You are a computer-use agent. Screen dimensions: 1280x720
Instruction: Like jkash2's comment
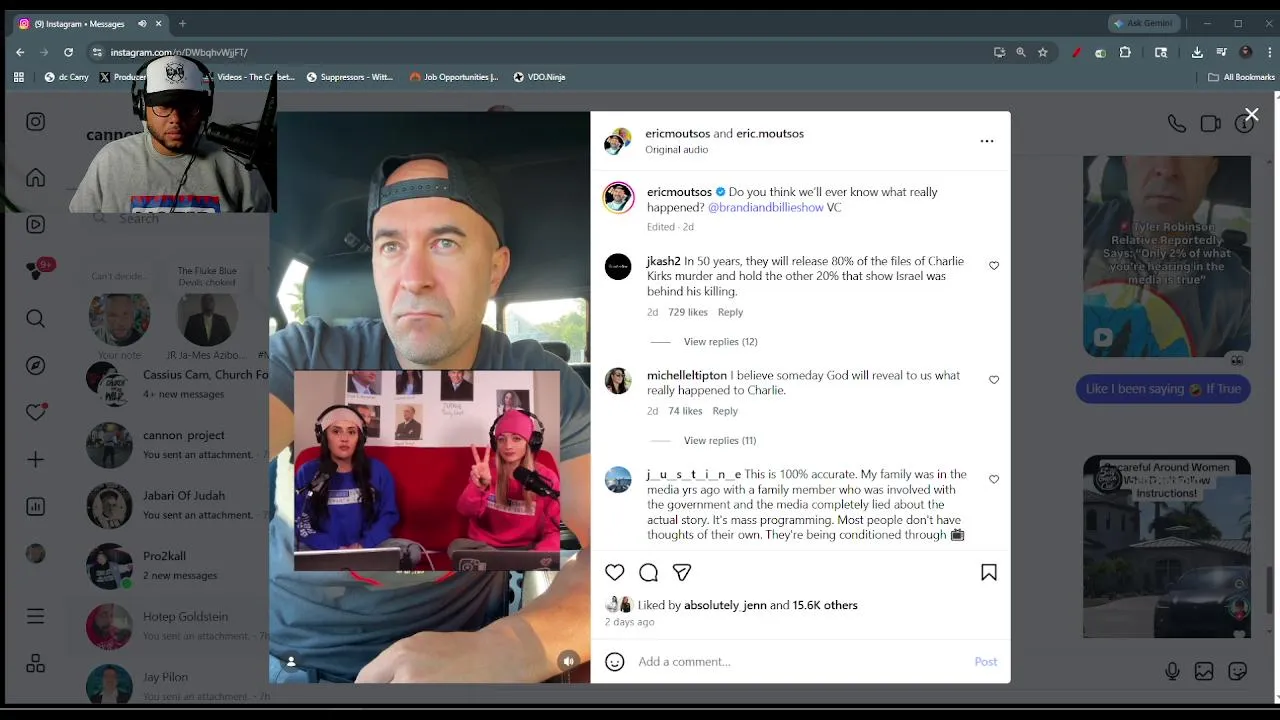tap(994, 266)
